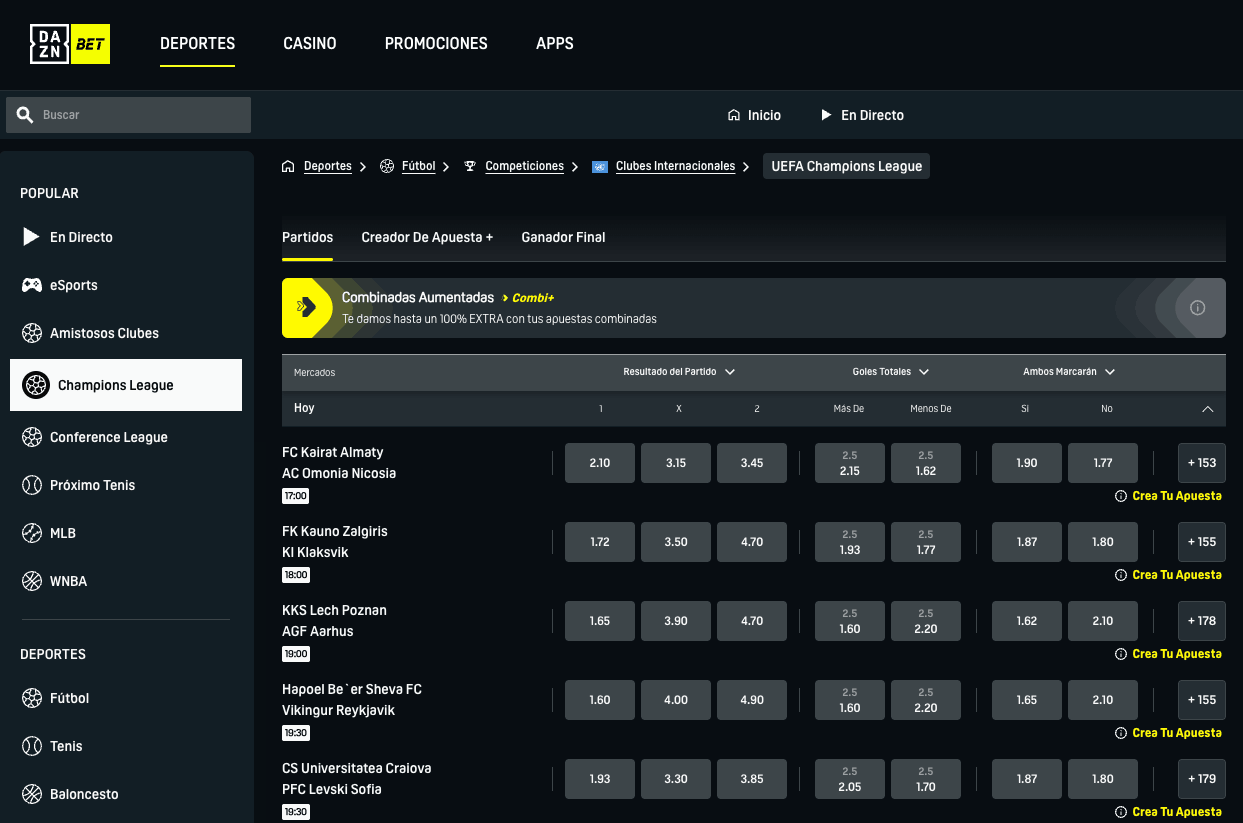Click the search magnifier icon
Screen dimensions: 1243x823
[x=25, y=115]
